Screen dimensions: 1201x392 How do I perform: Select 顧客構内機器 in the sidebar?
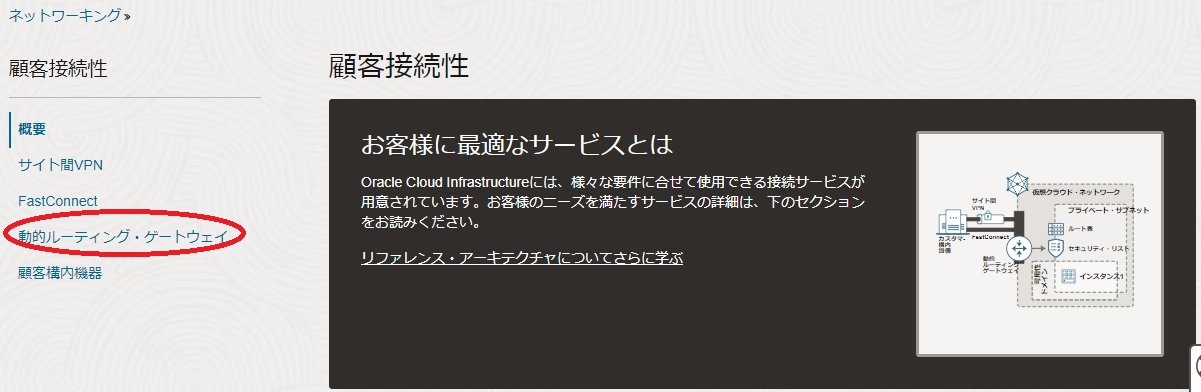pyautogui.click(x=60, y=272)
